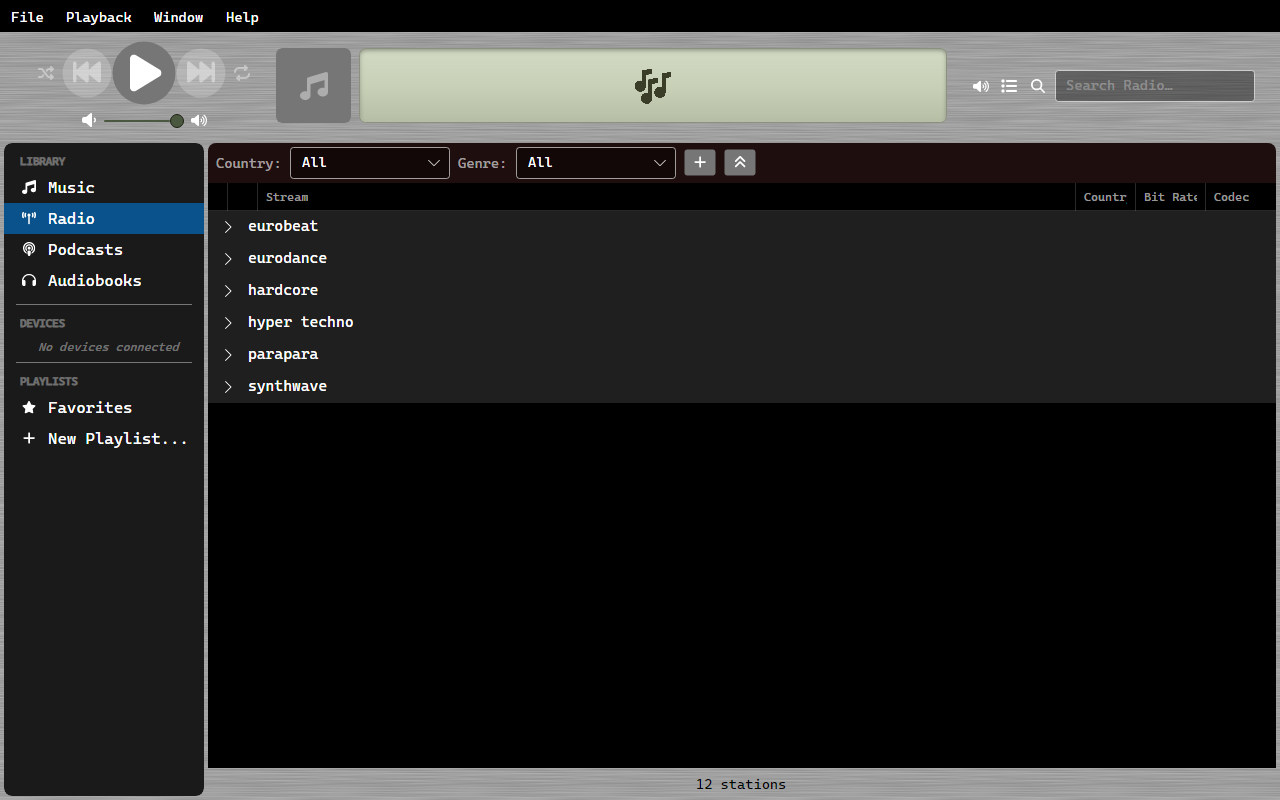Expand the eurodance group
The image size is (1280, 800).
click(228, 259)
